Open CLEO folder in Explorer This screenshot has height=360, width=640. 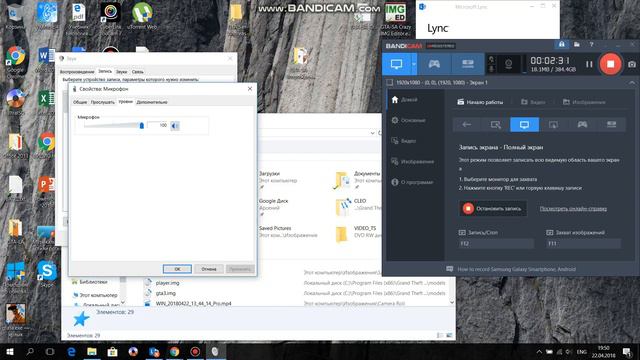click(358, 204)
